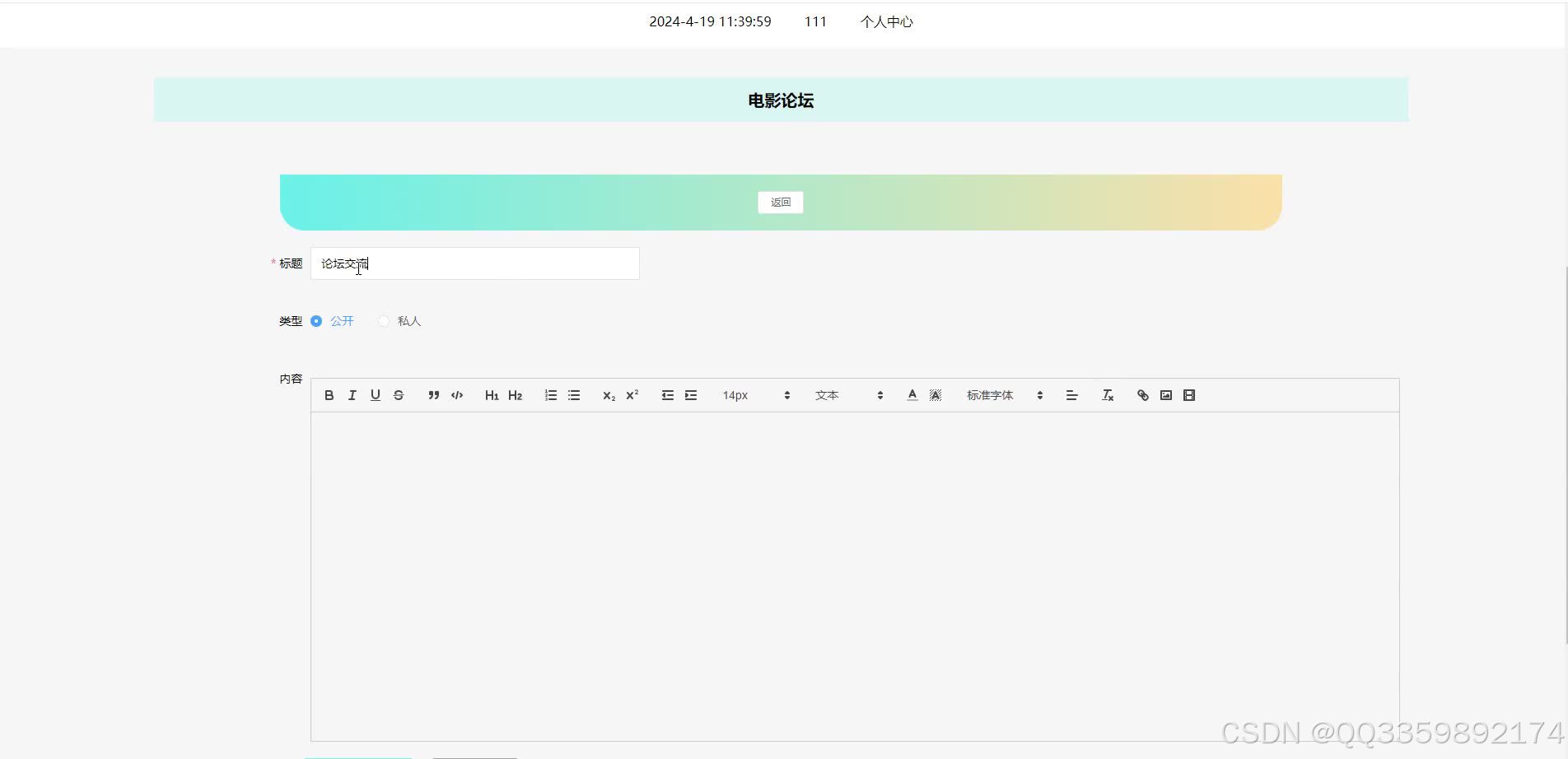Apply superscript formatting

(632, 395)
